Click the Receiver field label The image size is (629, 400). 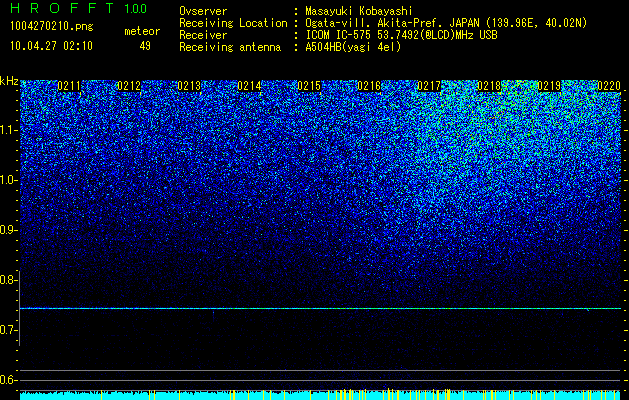pos(203,35)
